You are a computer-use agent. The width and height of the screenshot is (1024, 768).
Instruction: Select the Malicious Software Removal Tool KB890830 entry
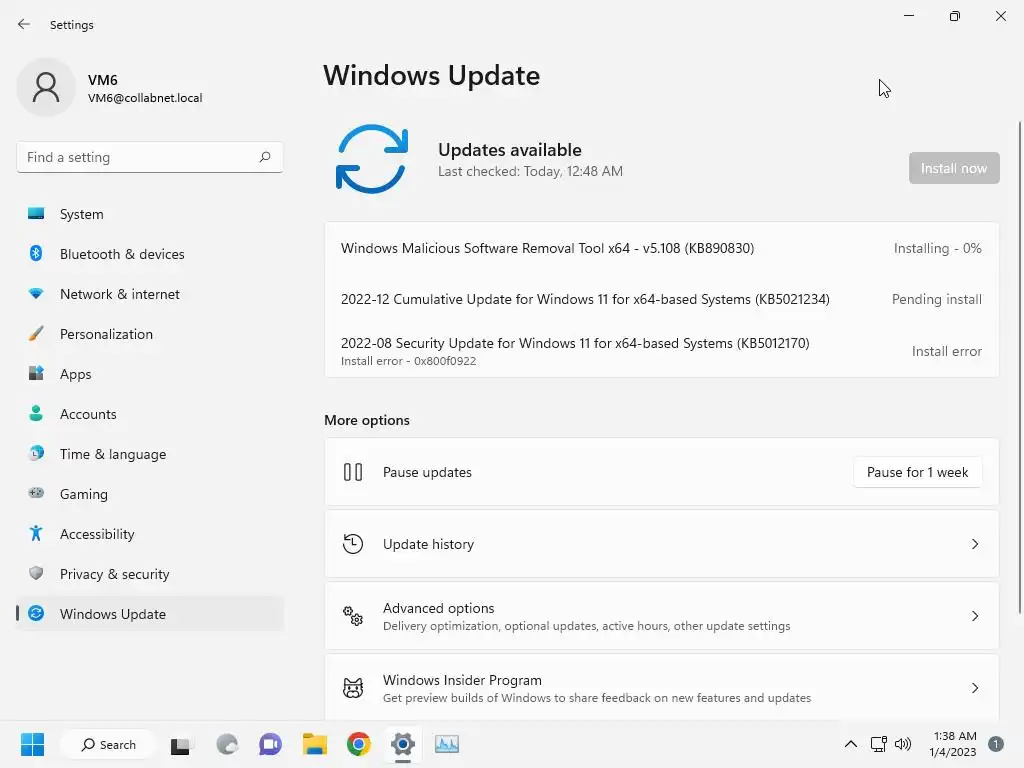661,248
